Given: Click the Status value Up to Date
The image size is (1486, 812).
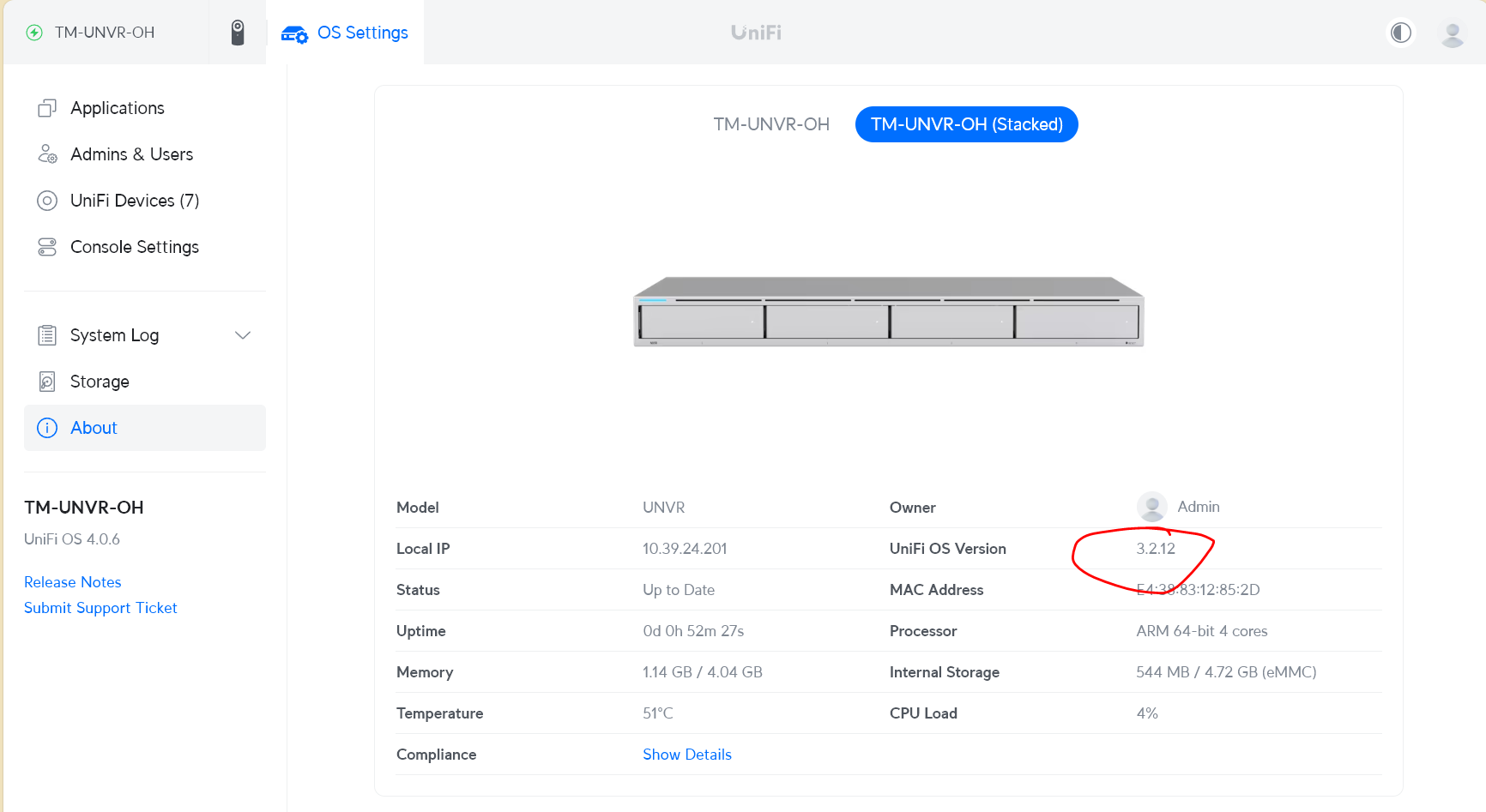Looking at the screenshot, I should tap(679, 590).
